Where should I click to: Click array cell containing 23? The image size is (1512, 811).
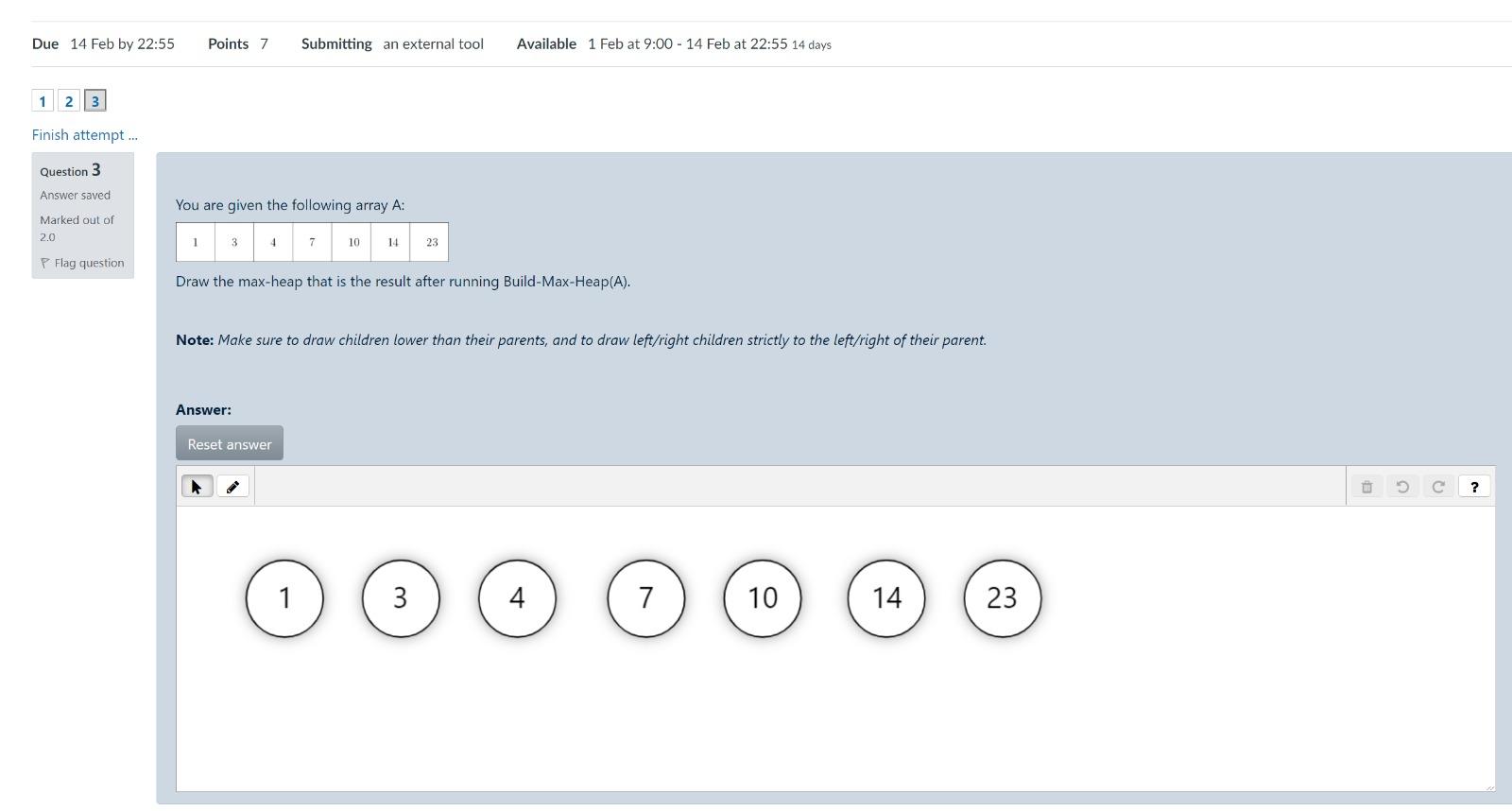click(x=430, y=242)
